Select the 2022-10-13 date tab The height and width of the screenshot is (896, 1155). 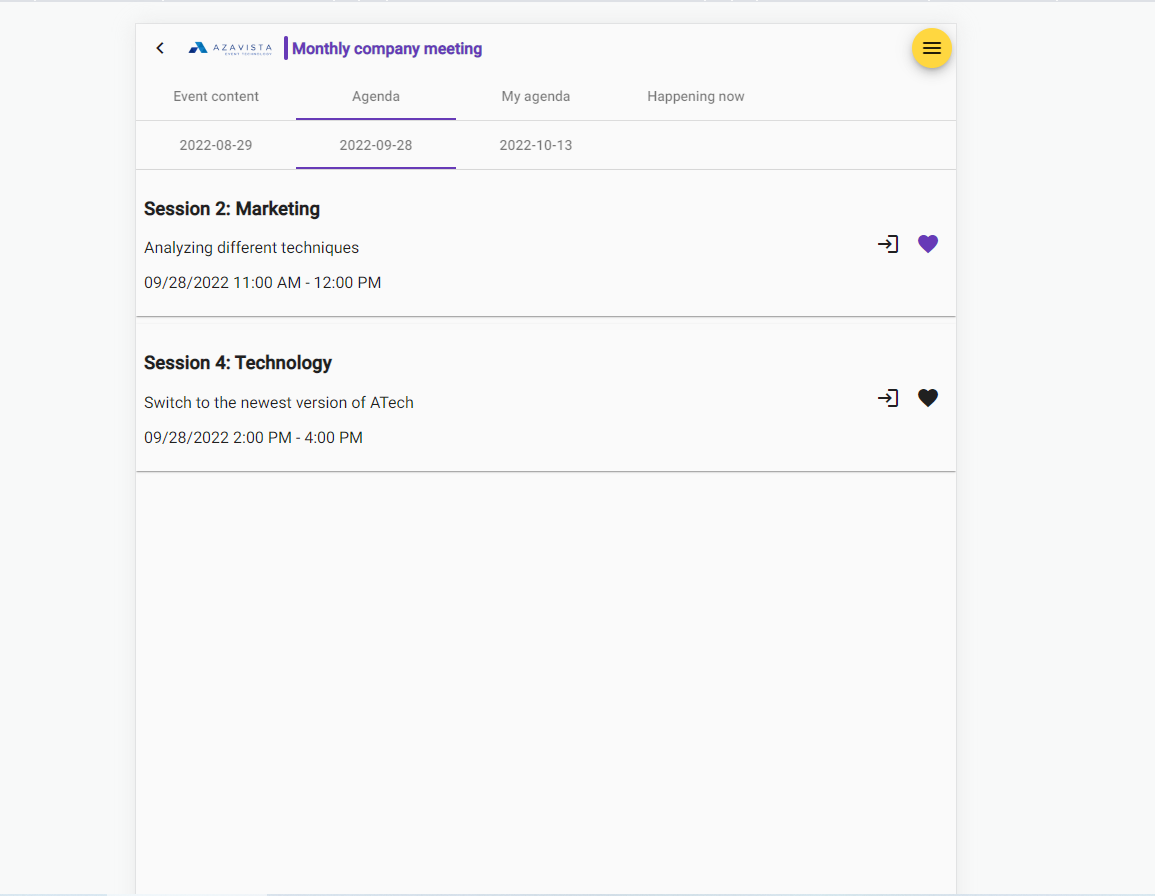coord(536,145)
